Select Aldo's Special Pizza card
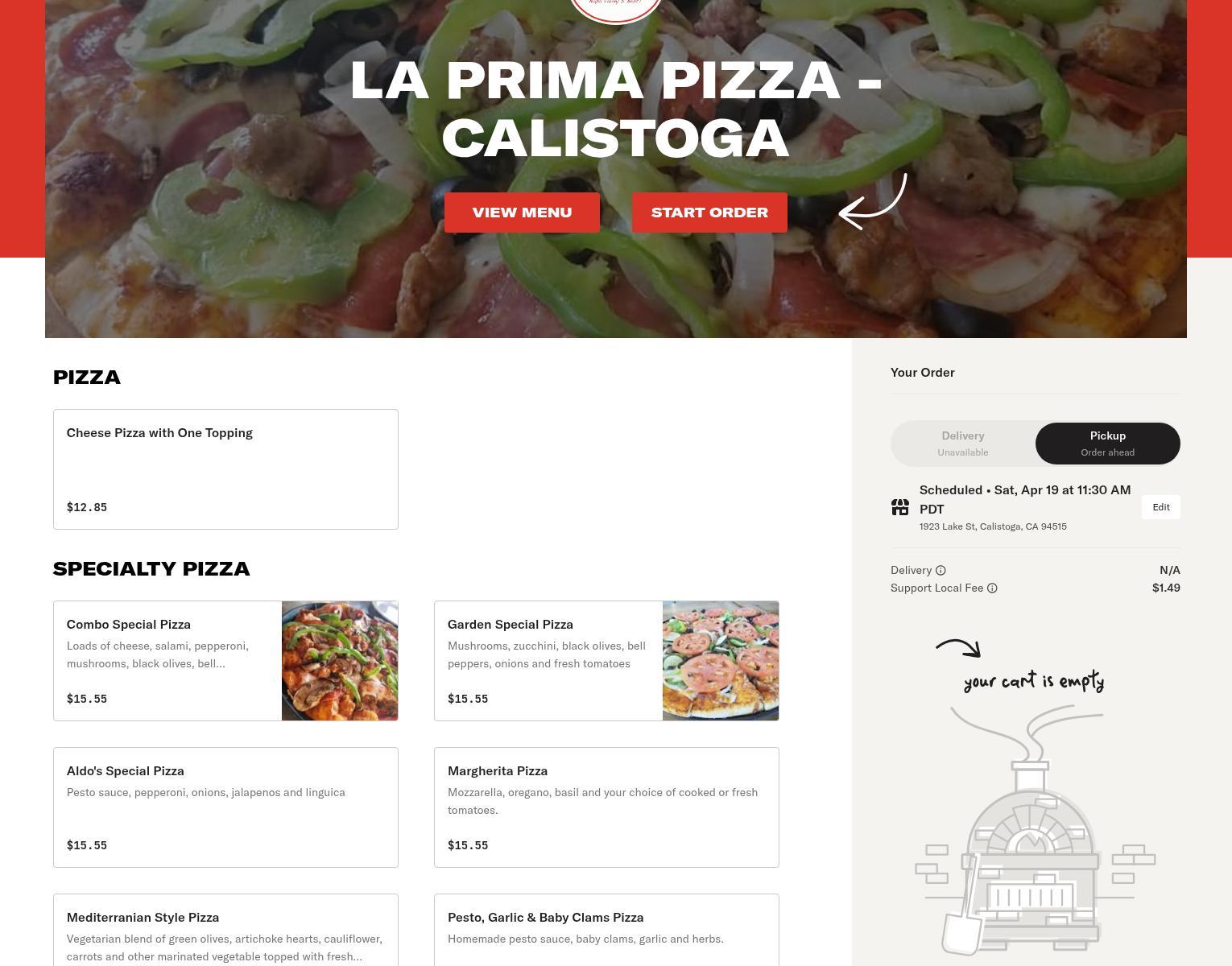This screenshot has height=966, width=1232. coord(225,807)
